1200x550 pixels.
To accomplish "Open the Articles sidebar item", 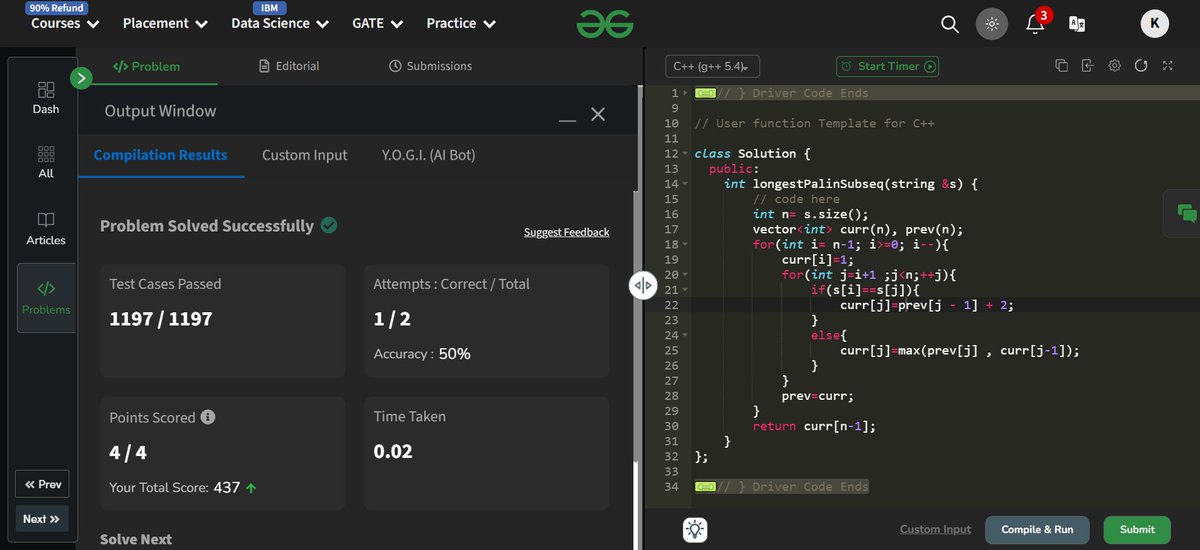I will point(46,228).
